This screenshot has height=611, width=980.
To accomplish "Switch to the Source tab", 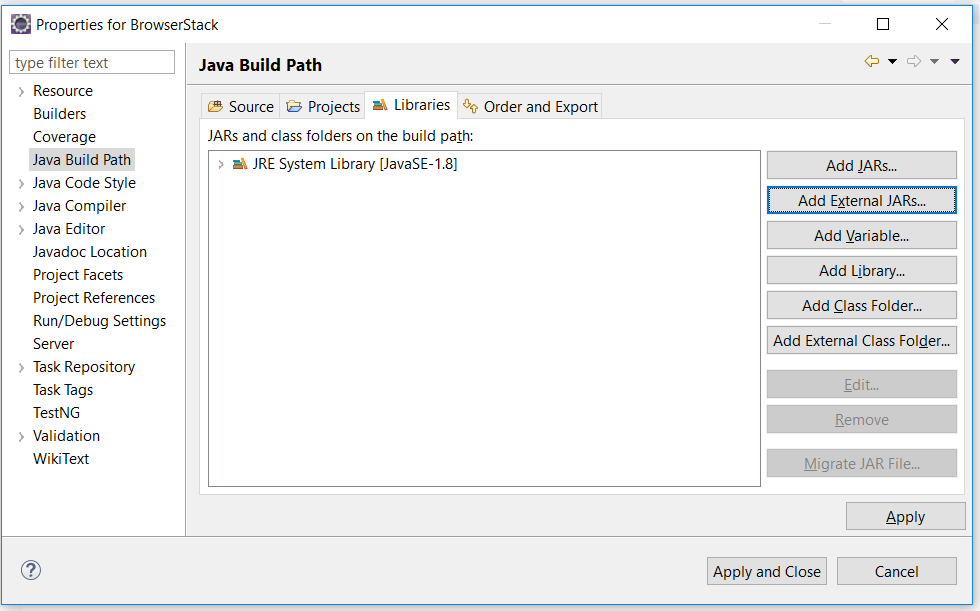I will point(241,106).
